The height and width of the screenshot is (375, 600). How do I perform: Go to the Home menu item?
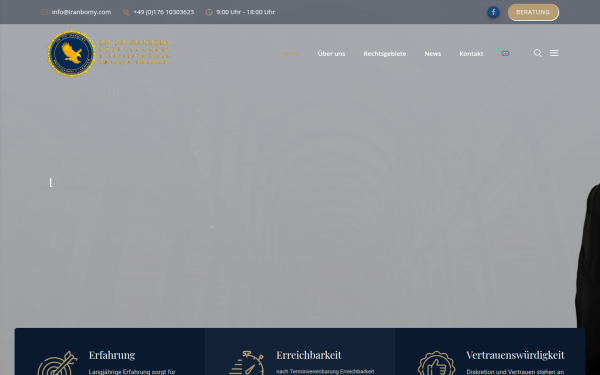coord(290,54)
